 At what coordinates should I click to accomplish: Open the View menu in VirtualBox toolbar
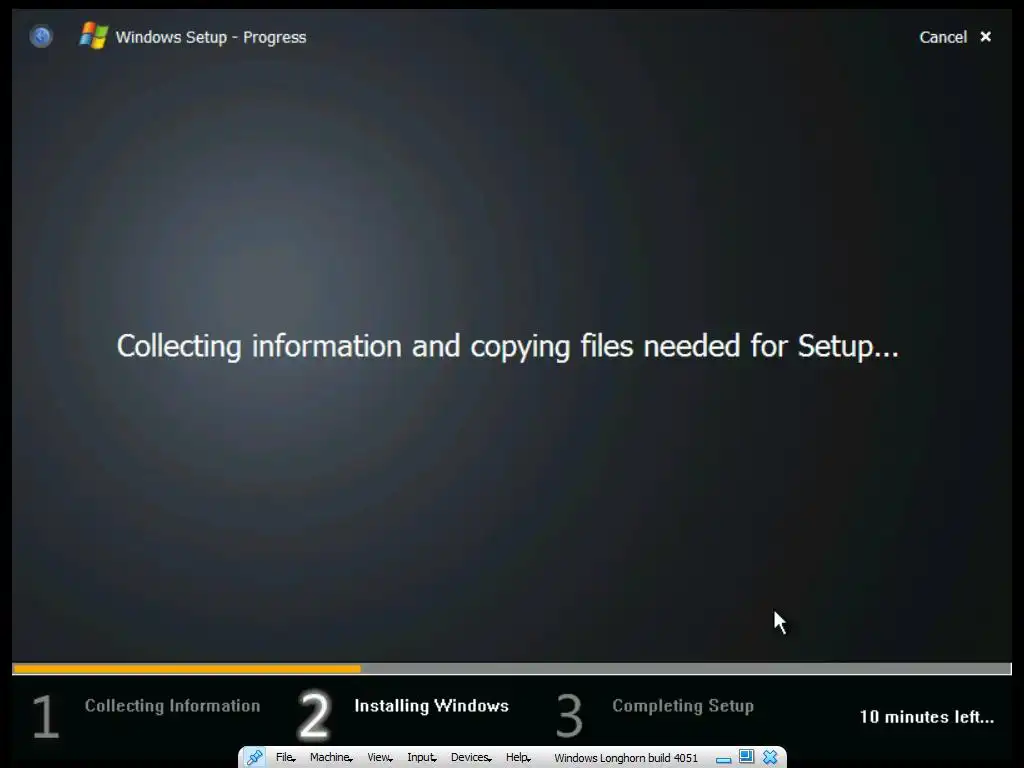(x=379, y=757)
